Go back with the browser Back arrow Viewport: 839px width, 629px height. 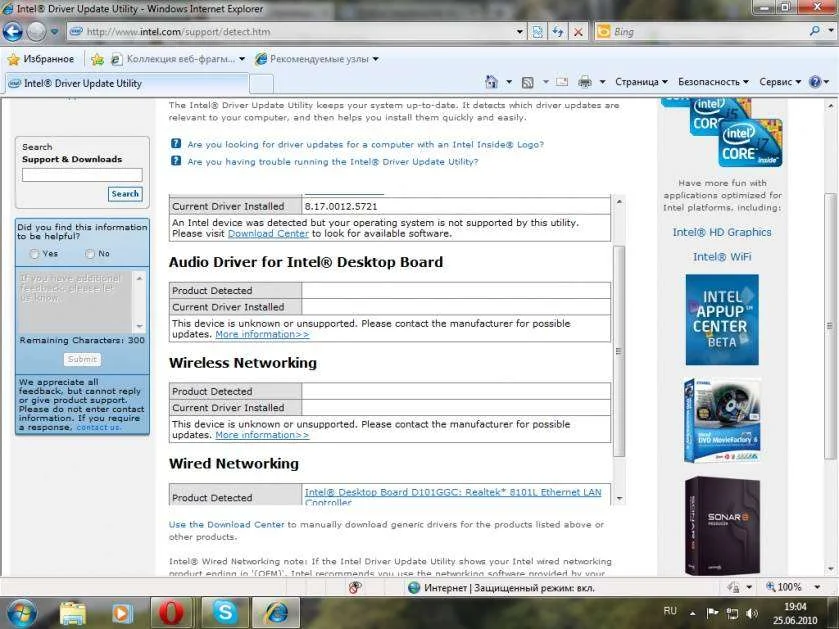coord(13,32)
